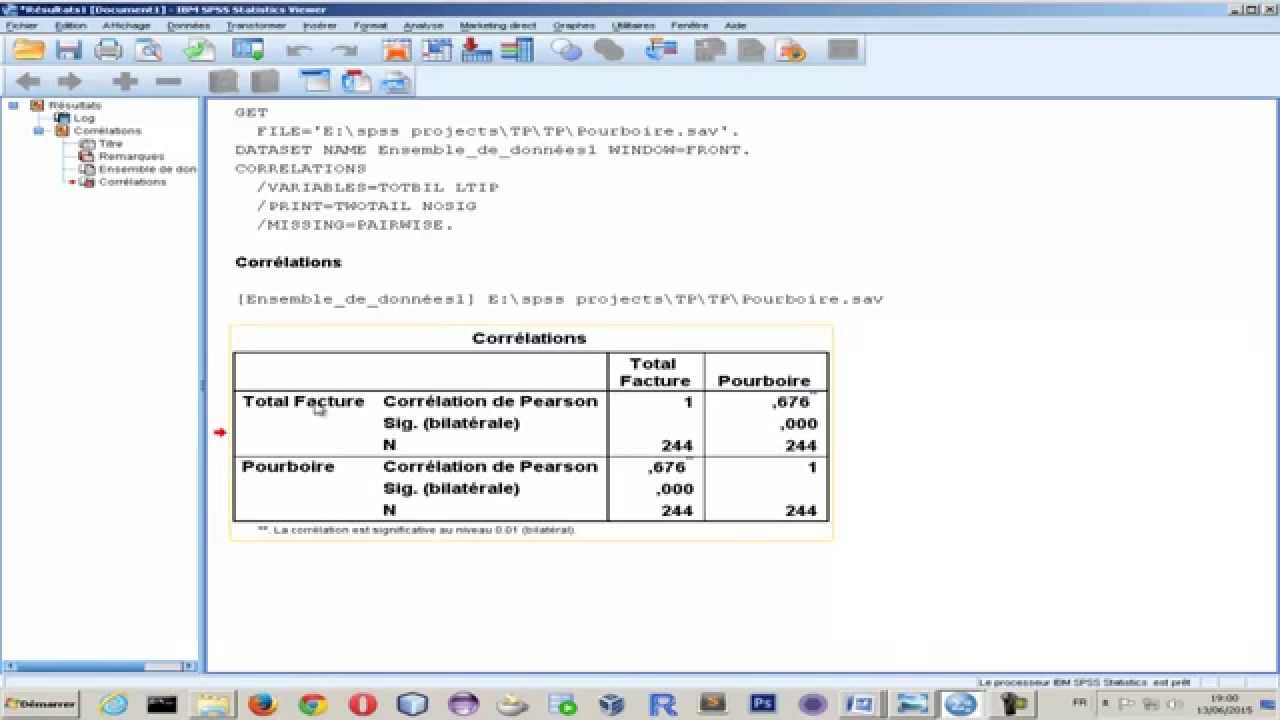
Task: Click the Insert Title icon
Action: pos(356,82)
